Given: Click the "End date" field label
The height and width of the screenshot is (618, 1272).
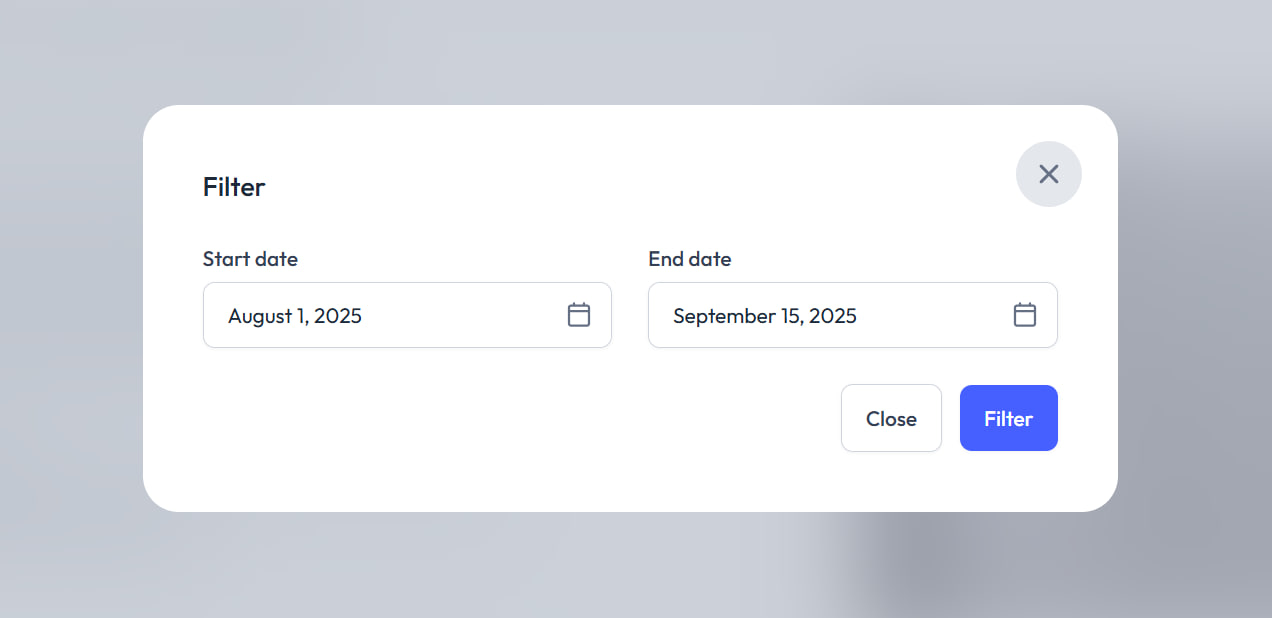Looking at the screenshot, I should tap(689, 259).
